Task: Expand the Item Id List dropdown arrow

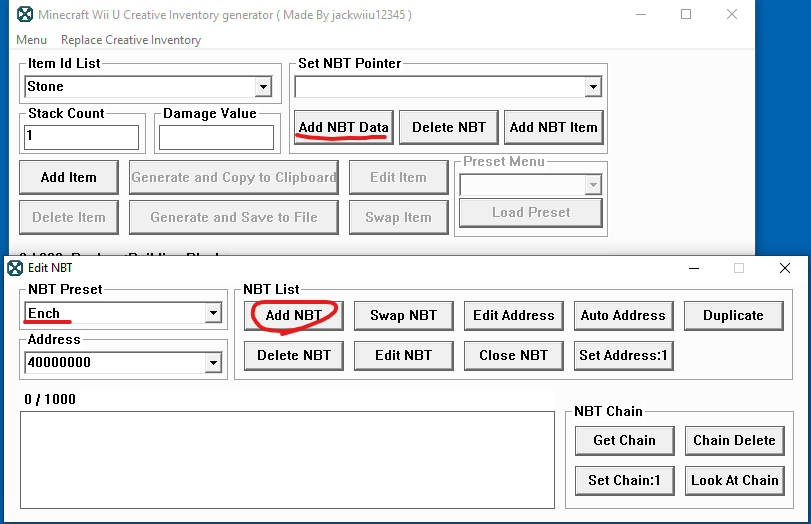Action: pos(263,86)
